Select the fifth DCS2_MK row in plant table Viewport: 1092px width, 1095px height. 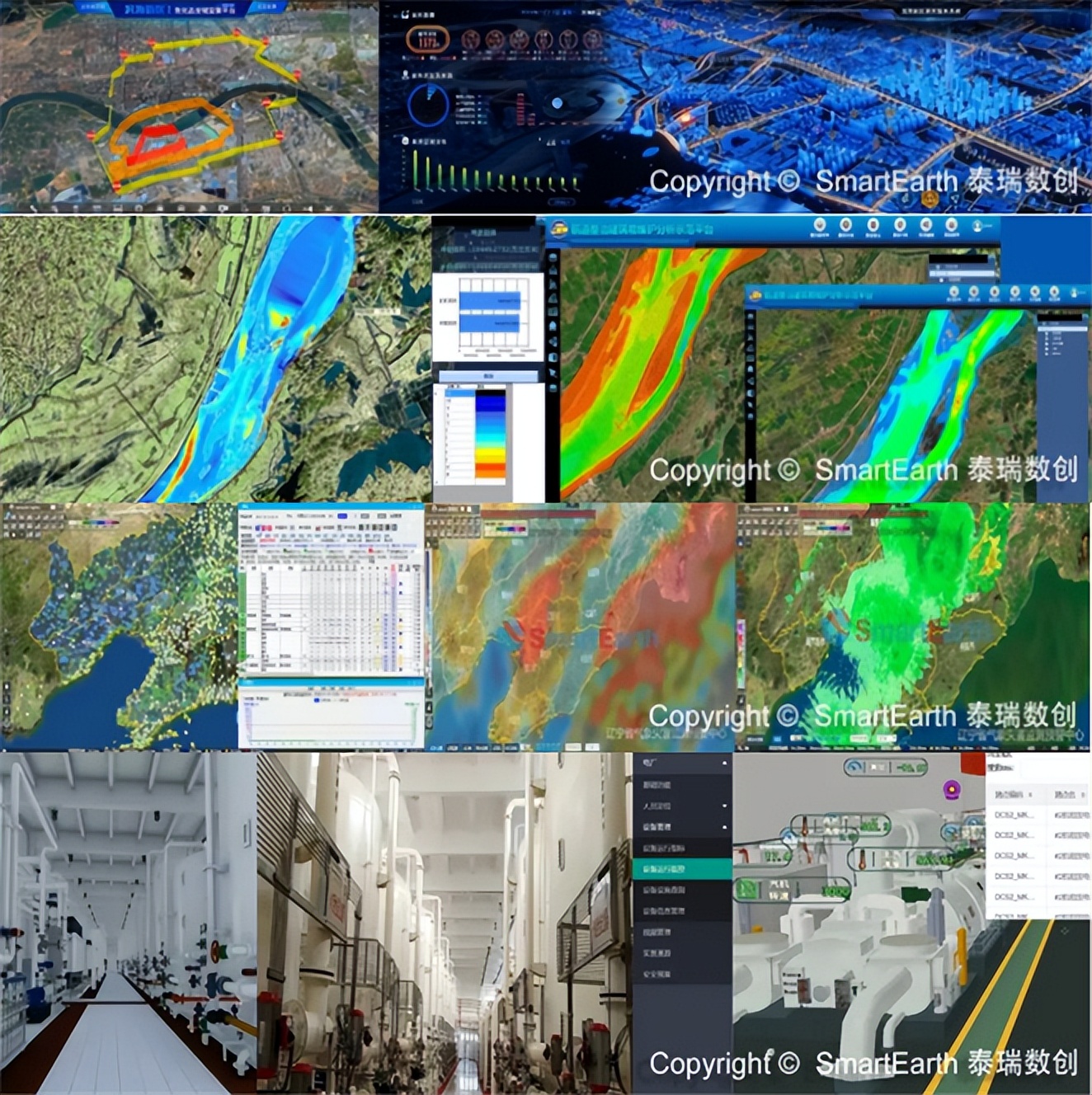1038,896
